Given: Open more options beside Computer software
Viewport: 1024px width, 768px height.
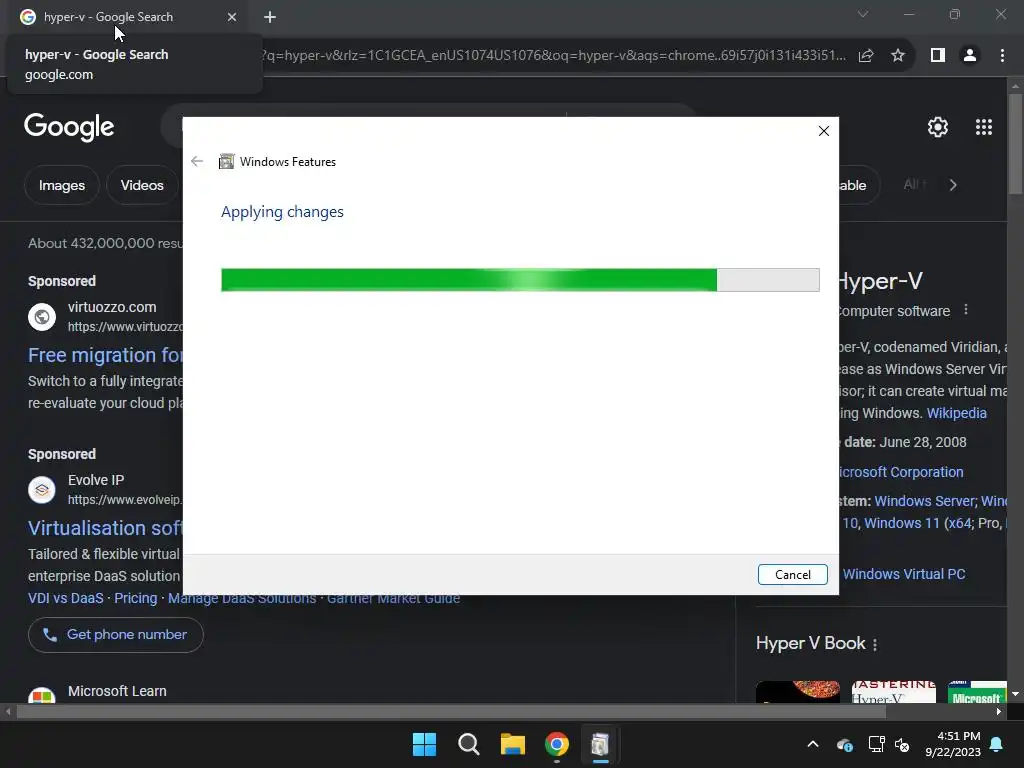Looking at the screenshot, I should [x=966, y=310].
